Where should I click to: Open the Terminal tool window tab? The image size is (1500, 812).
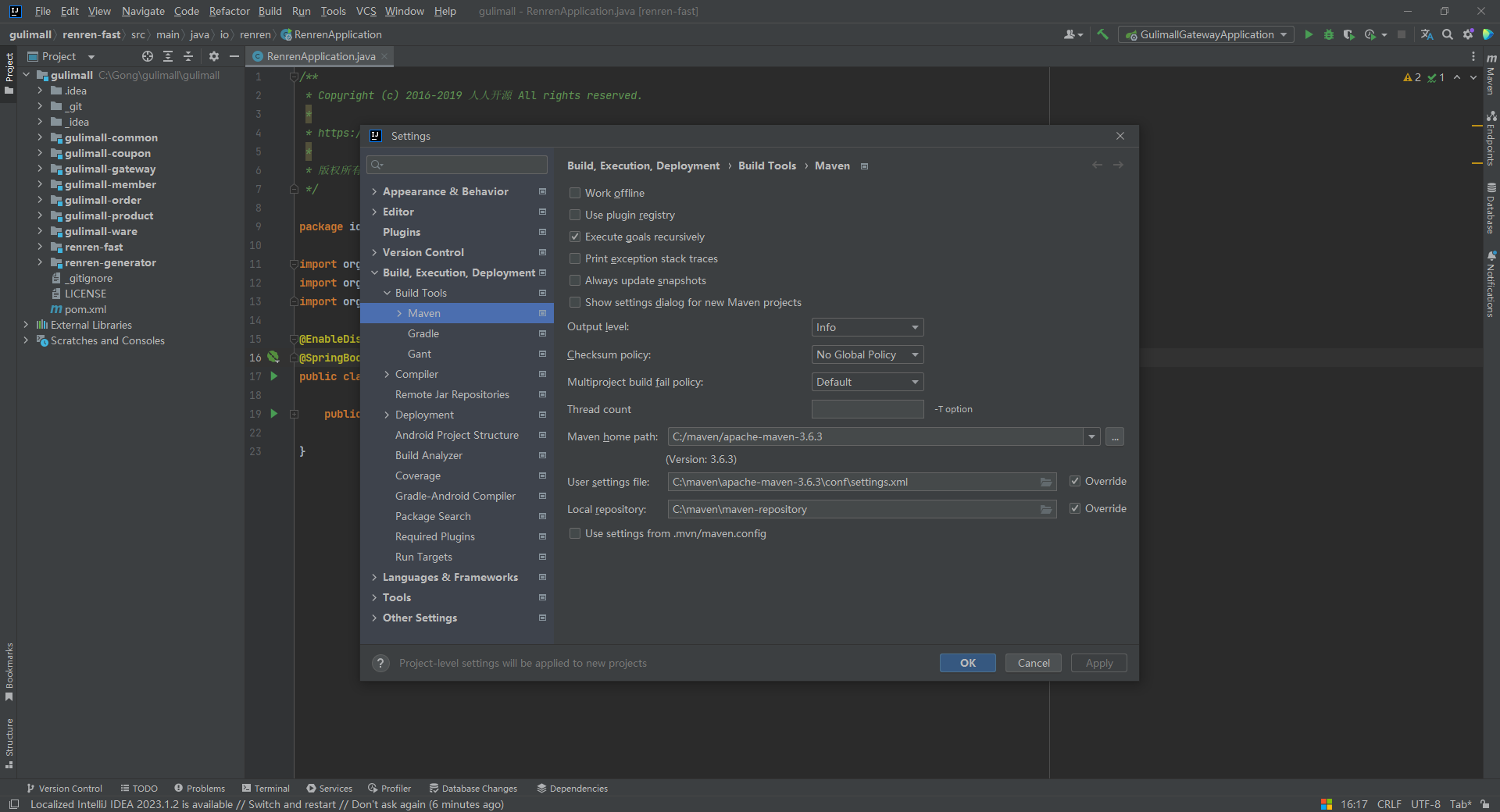(x=266, y=789)
